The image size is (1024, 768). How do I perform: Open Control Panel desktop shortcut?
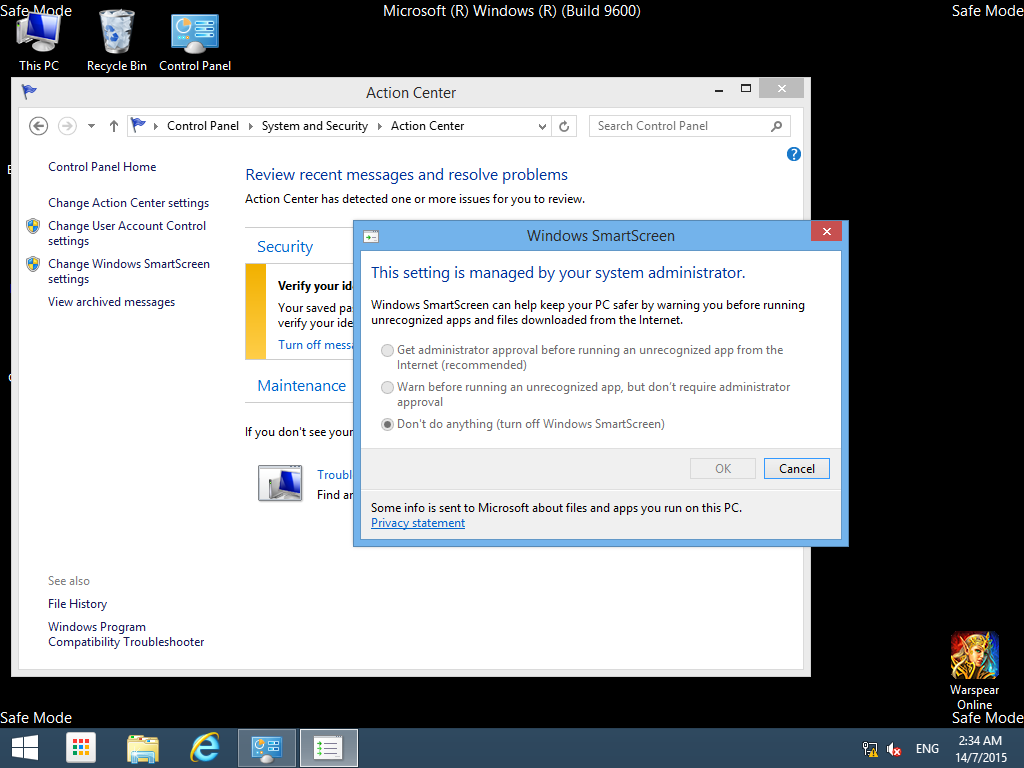[x=195, y=40]
